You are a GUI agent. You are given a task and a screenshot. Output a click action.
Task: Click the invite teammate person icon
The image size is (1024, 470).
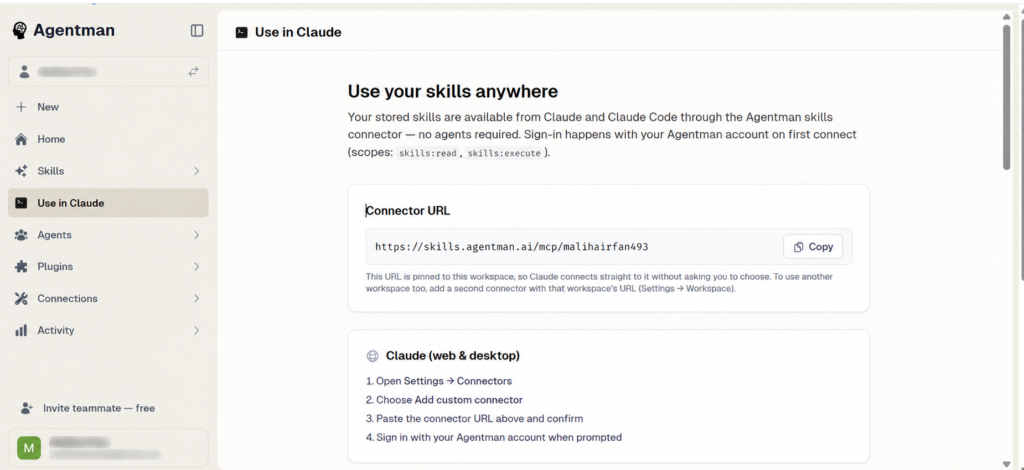pyautogui.click(x=26, y=408)
